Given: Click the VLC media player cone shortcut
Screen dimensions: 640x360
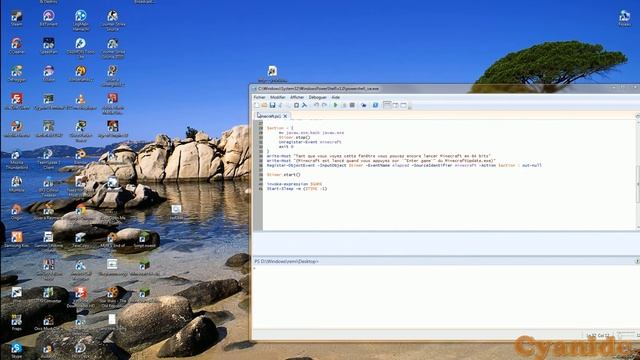Looking at the screenshot, I should point(80,102).
